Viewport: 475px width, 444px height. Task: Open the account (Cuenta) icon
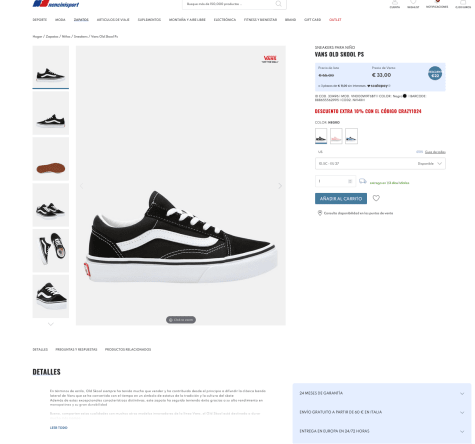click(x=395, y=3)
